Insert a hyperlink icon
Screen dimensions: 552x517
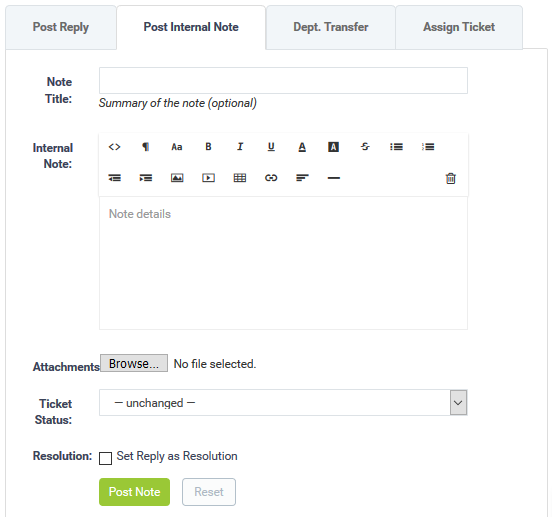click(x=271, y=178)
